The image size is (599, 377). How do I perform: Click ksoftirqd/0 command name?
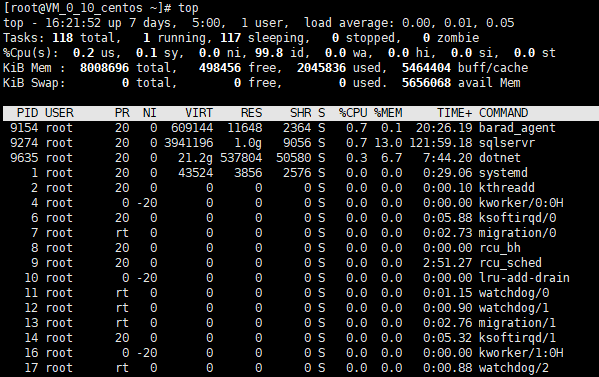(517, 218)
